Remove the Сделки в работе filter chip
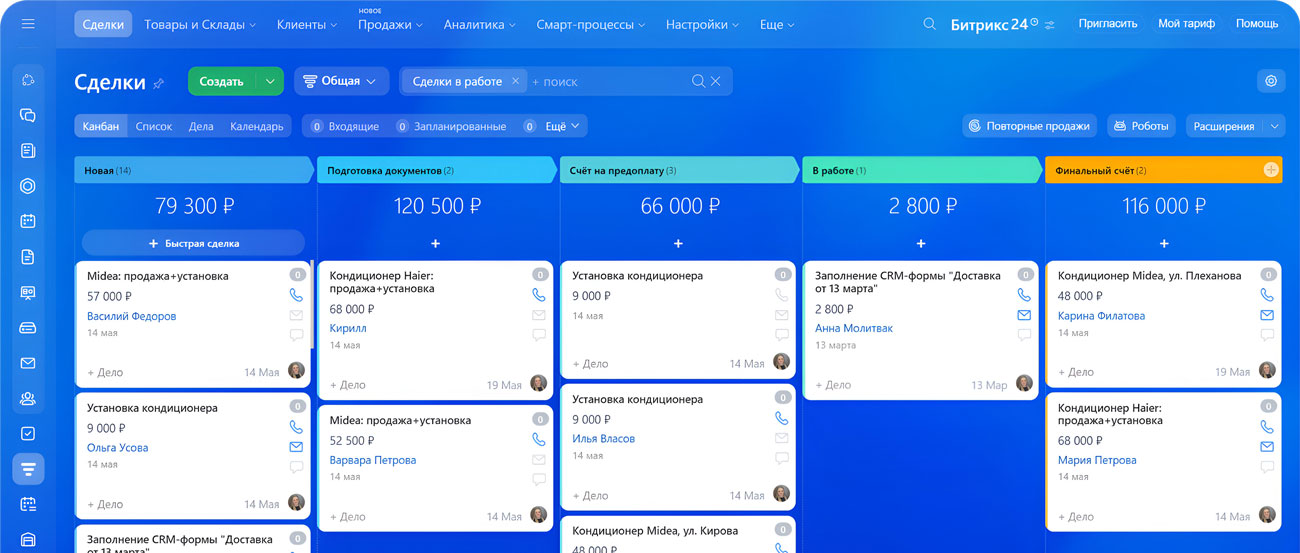The width and height of the screenshot is (1300, 553). pyautogui.click(x=515, y=81)
